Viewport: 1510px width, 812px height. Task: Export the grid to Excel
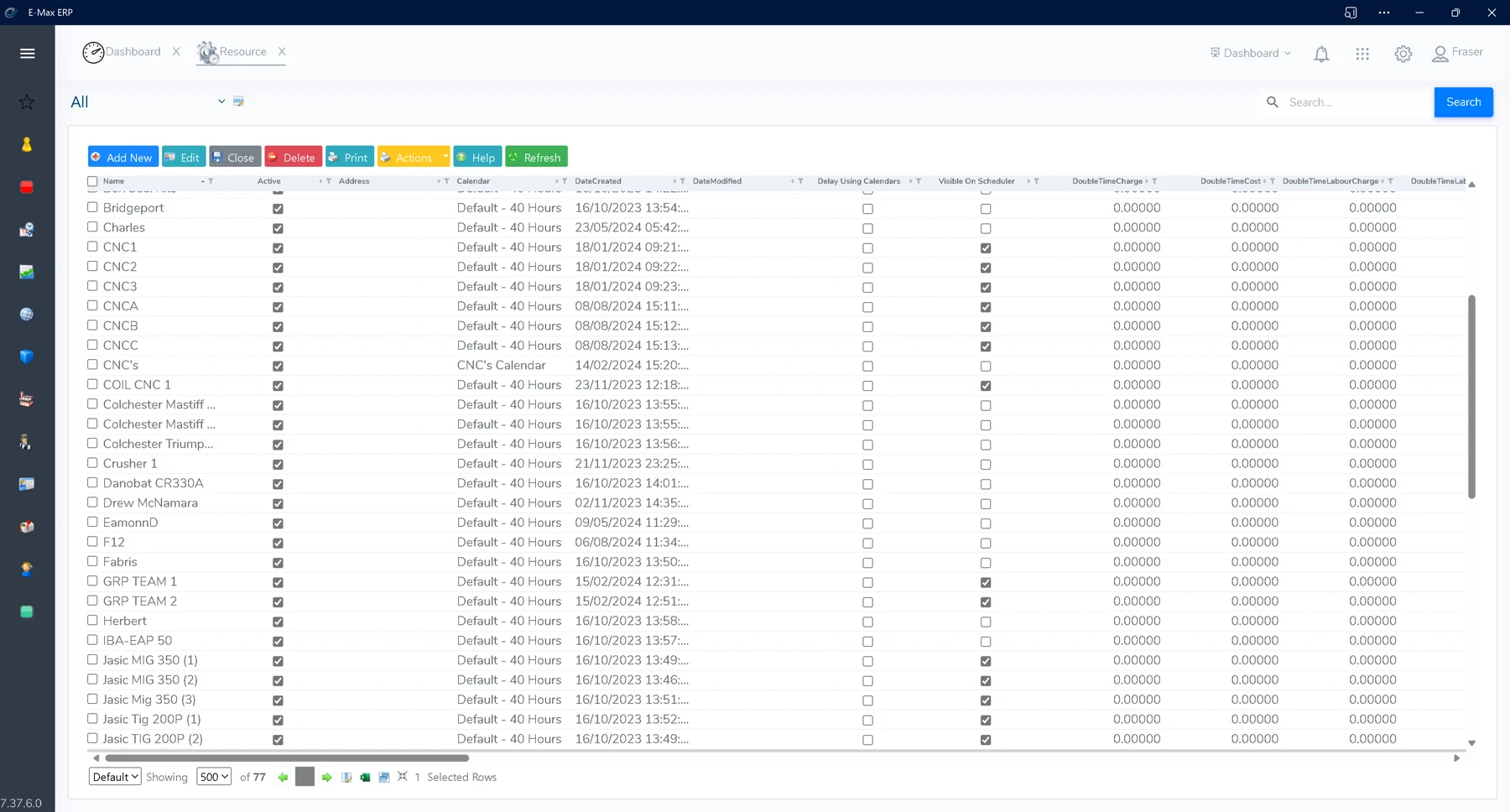[365, 778]
